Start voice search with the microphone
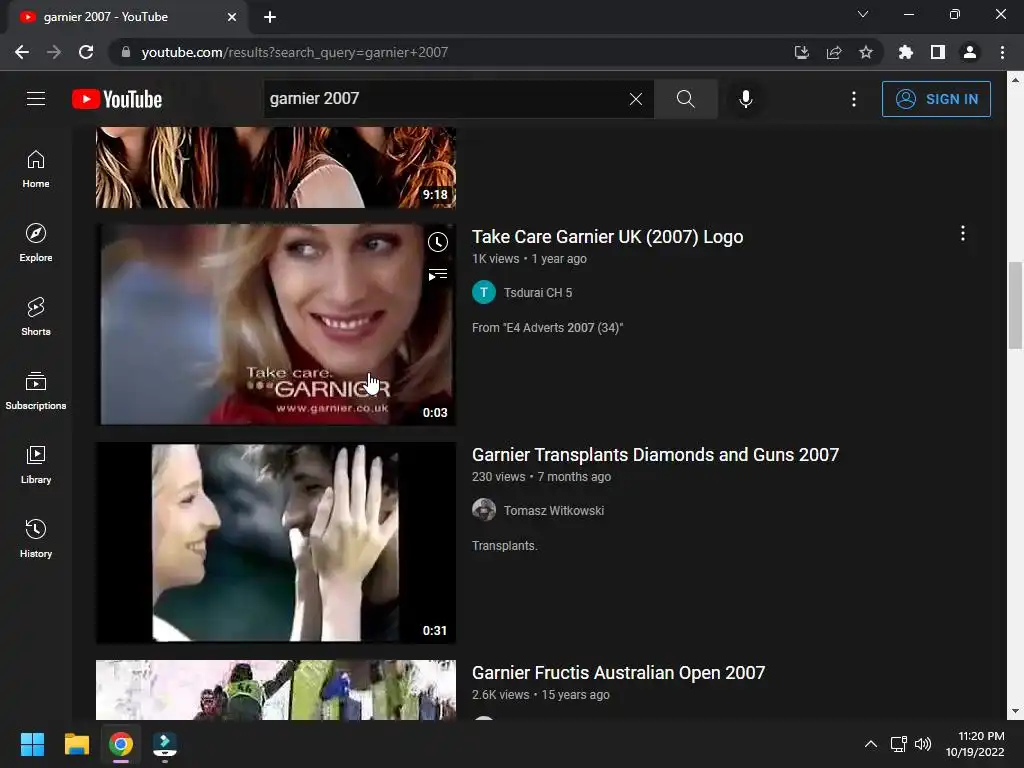1024x768 pixels. coord(746,99)
